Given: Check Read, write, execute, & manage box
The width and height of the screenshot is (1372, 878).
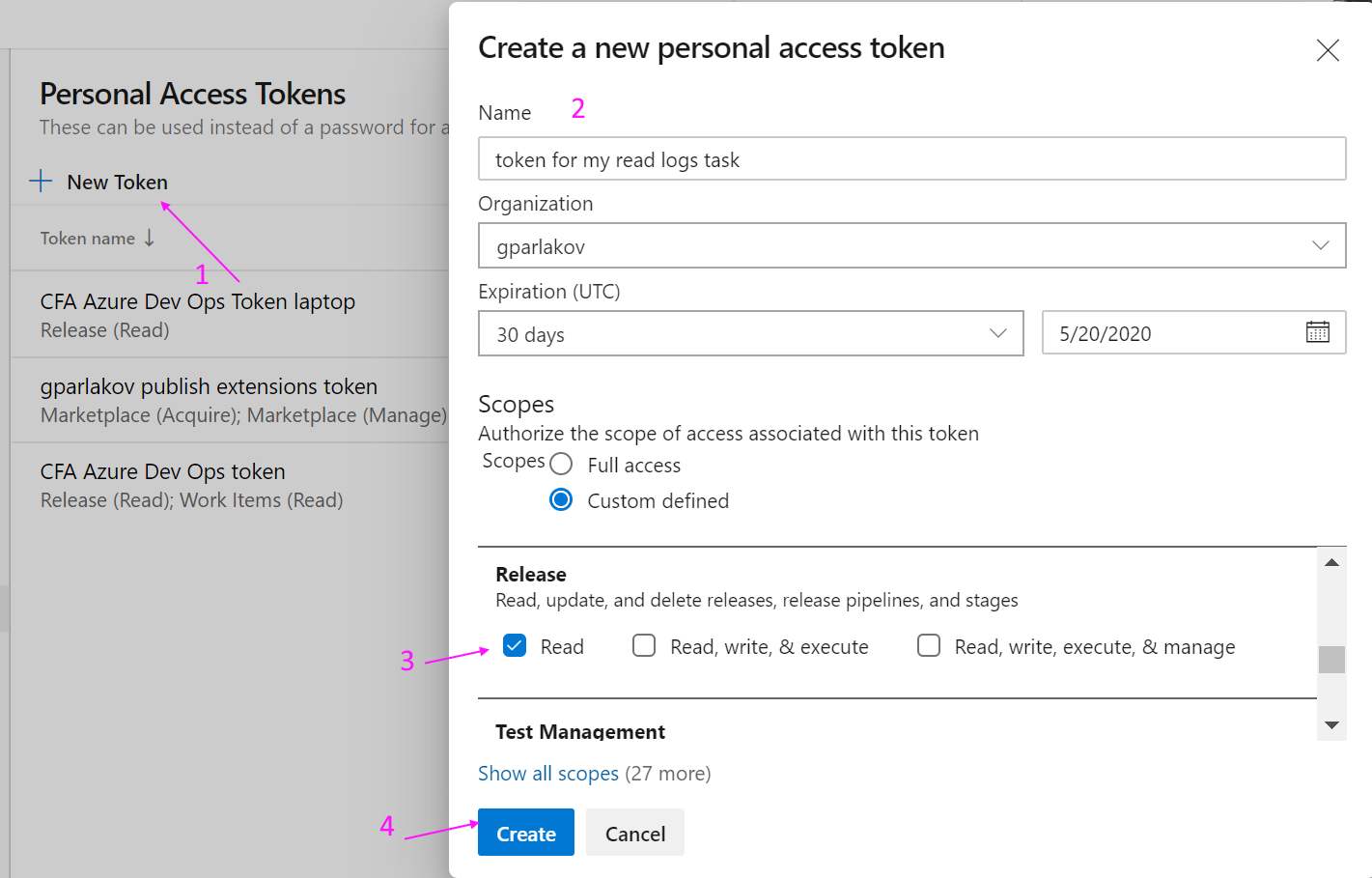Looking at the screenshot, I should coord(929,645).
